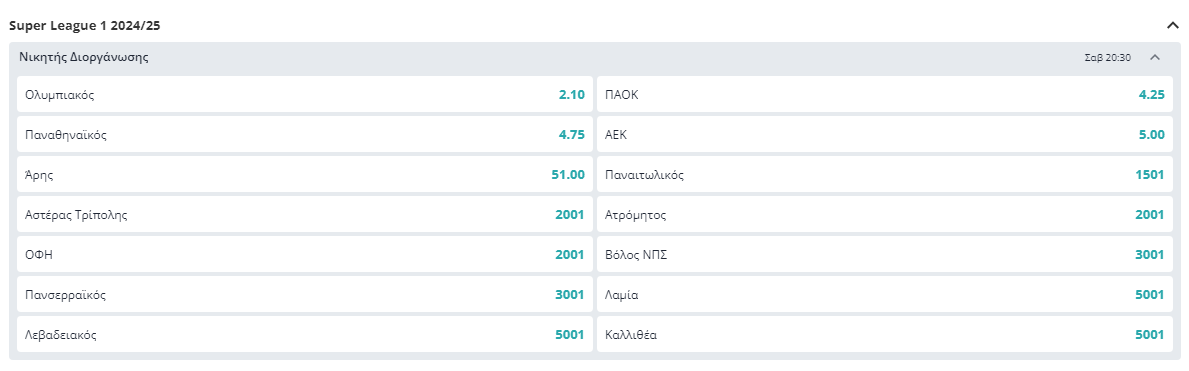
Task: Collapse the Super League 1 2024/25 section
Action: pos(1172,25)
